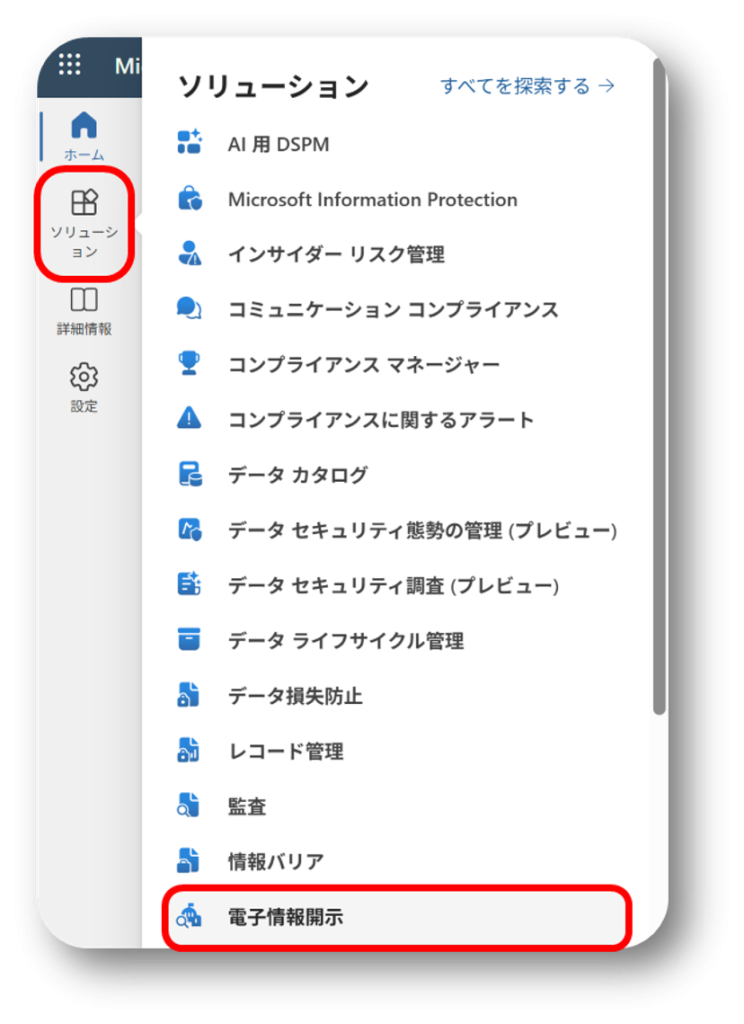Image resolution: width=744 pixels, height=1024 pixels.
Task: Open データ セキュリティ調査 (プレビュー)
Action: tap(393, 585)
